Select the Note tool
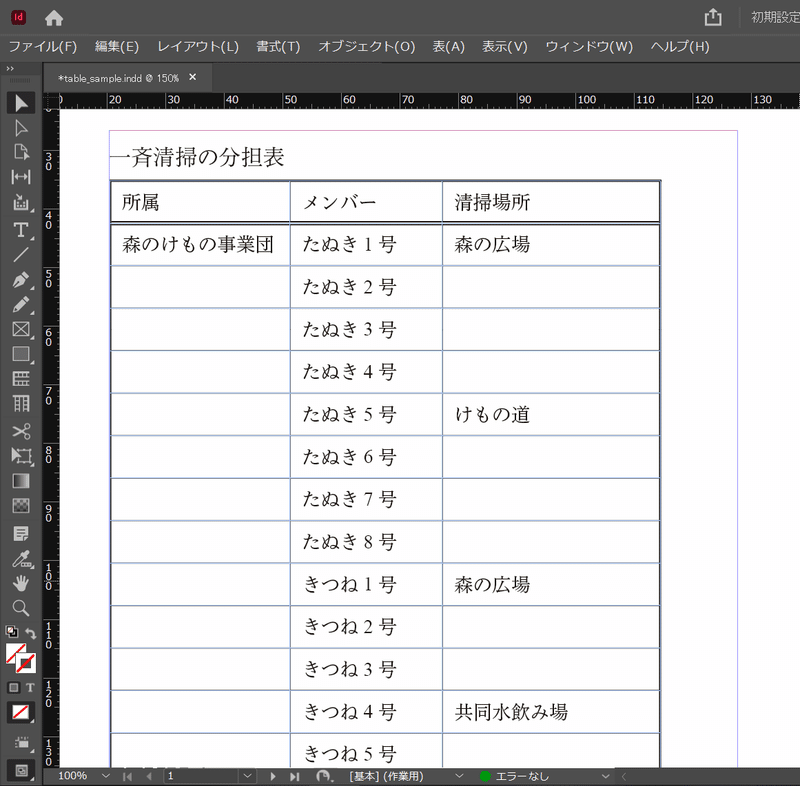This screenshot has height=786, width=800. [21, 534]
